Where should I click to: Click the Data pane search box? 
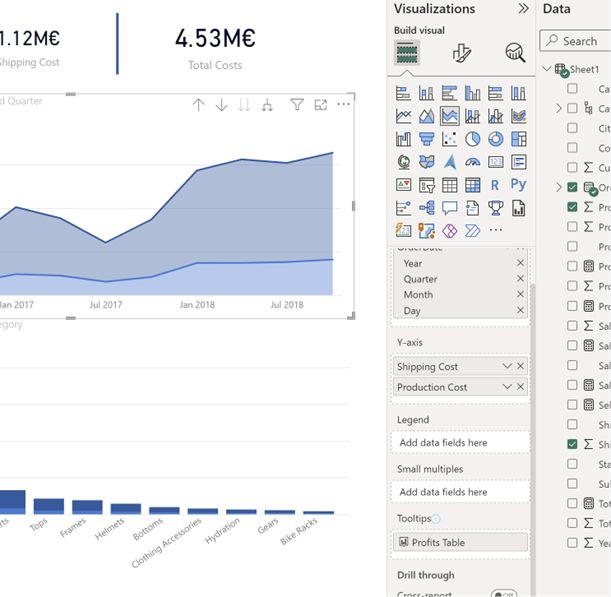pos(576,41)
